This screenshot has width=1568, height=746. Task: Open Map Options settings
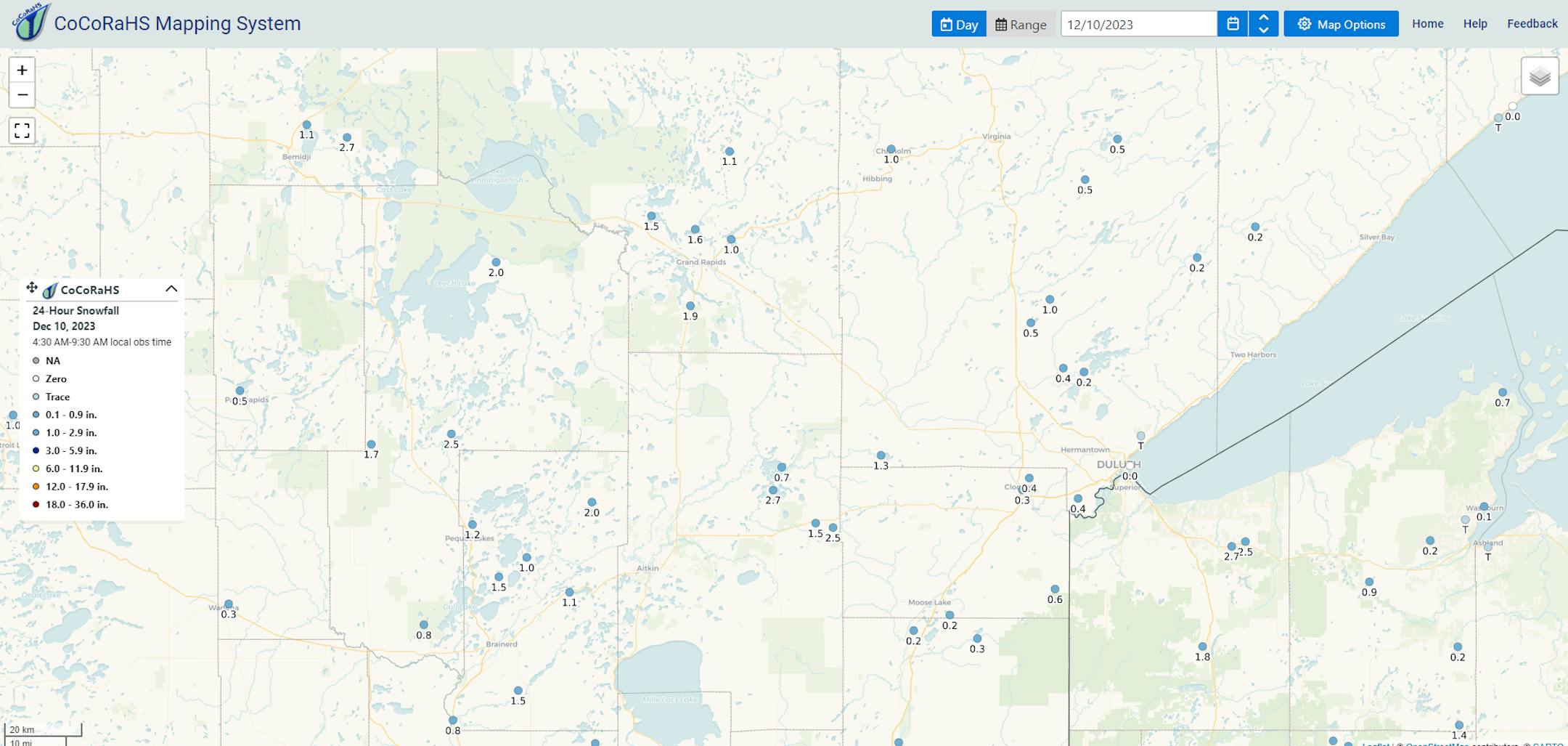1341,24
